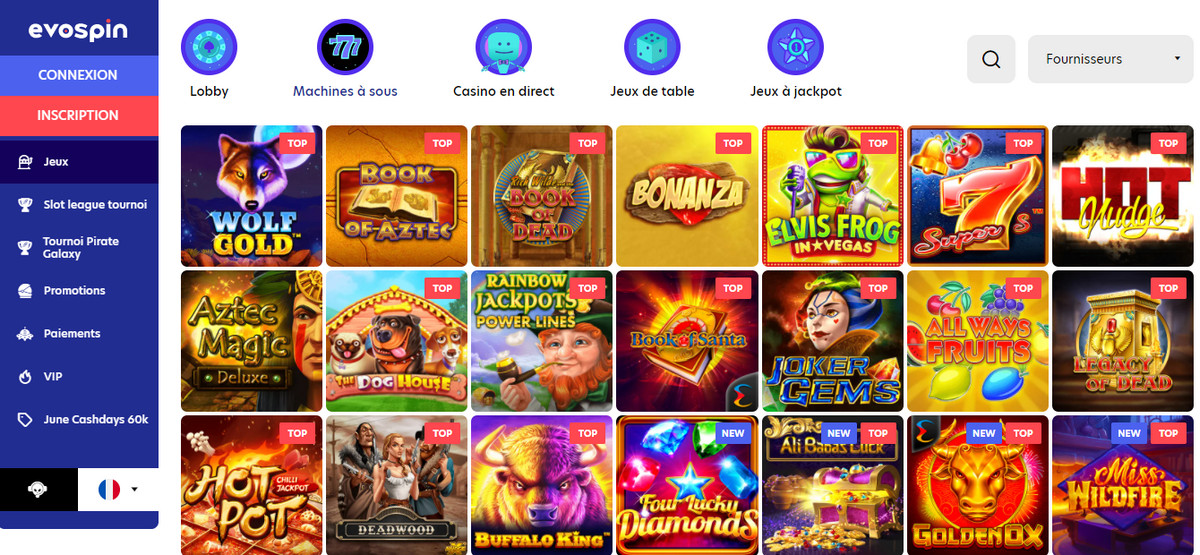The image size is (1200, 555).
Task: Launch the Wolf Gold game thumbnail
Action: coord(251,195)
